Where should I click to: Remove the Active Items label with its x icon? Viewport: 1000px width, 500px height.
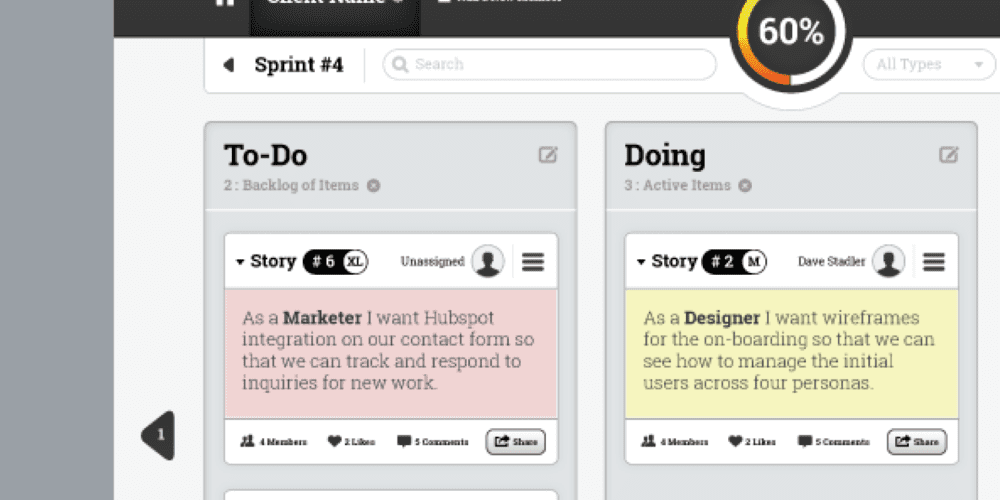(x=745, y=186)
